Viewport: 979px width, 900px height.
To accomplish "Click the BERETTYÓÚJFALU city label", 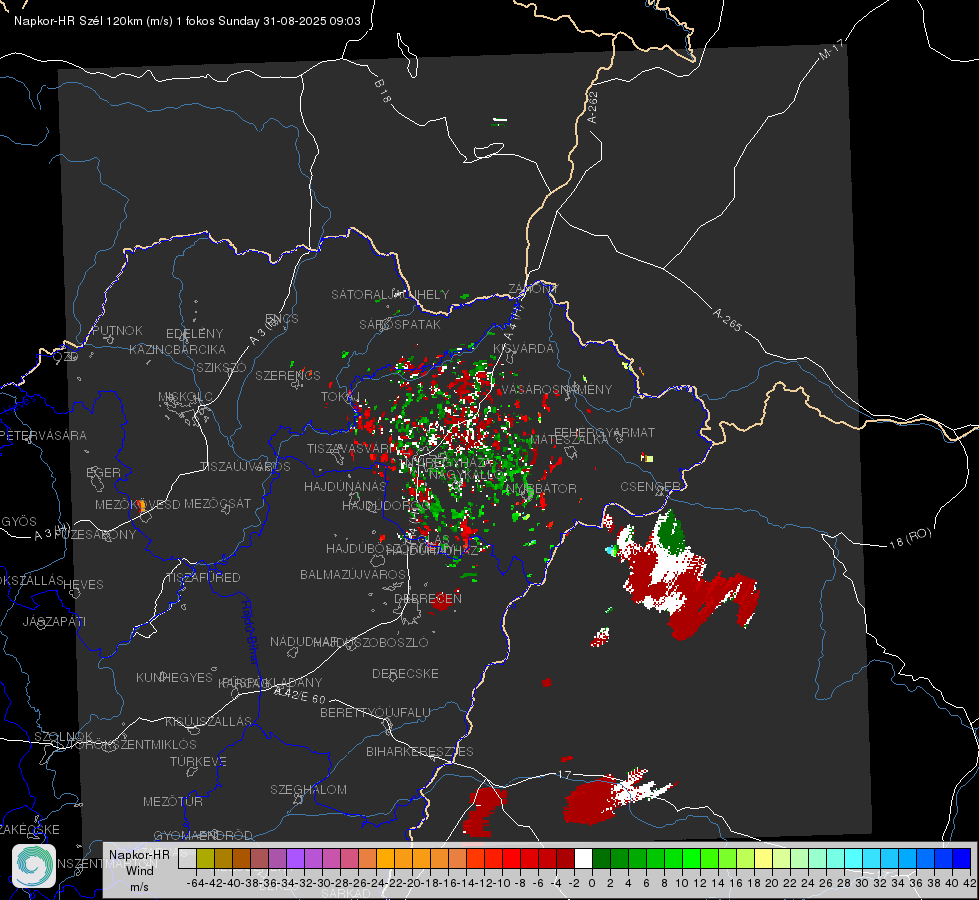I will click(375, 713).
